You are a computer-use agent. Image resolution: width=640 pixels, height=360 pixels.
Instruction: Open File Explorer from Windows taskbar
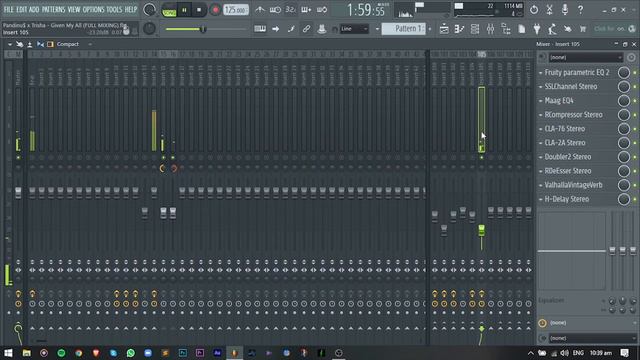(27, 353)
